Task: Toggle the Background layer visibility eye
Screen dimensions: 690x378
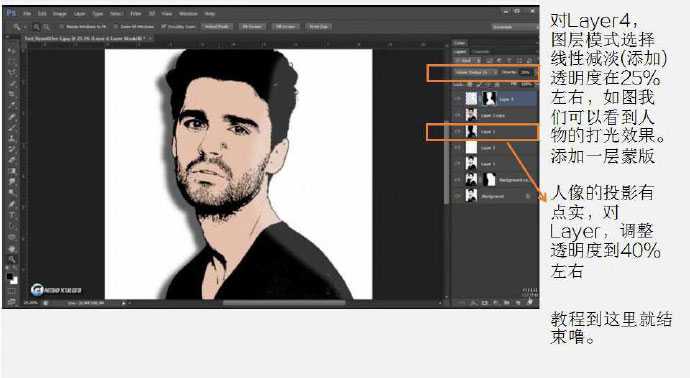Action: click(x=458, y=196)
